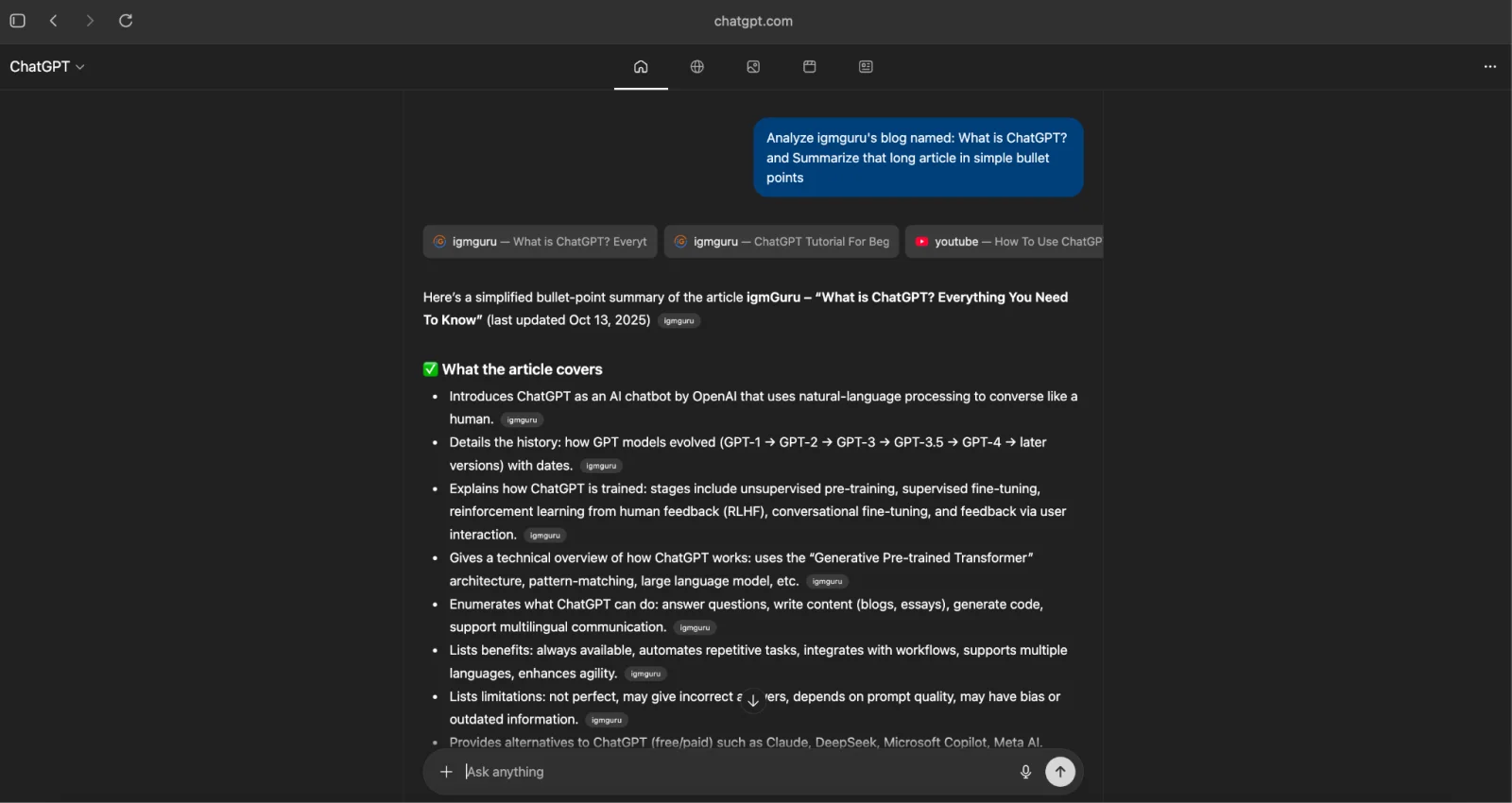
Task: Click the 'What the article covers' heading
Action: [522, 369]
